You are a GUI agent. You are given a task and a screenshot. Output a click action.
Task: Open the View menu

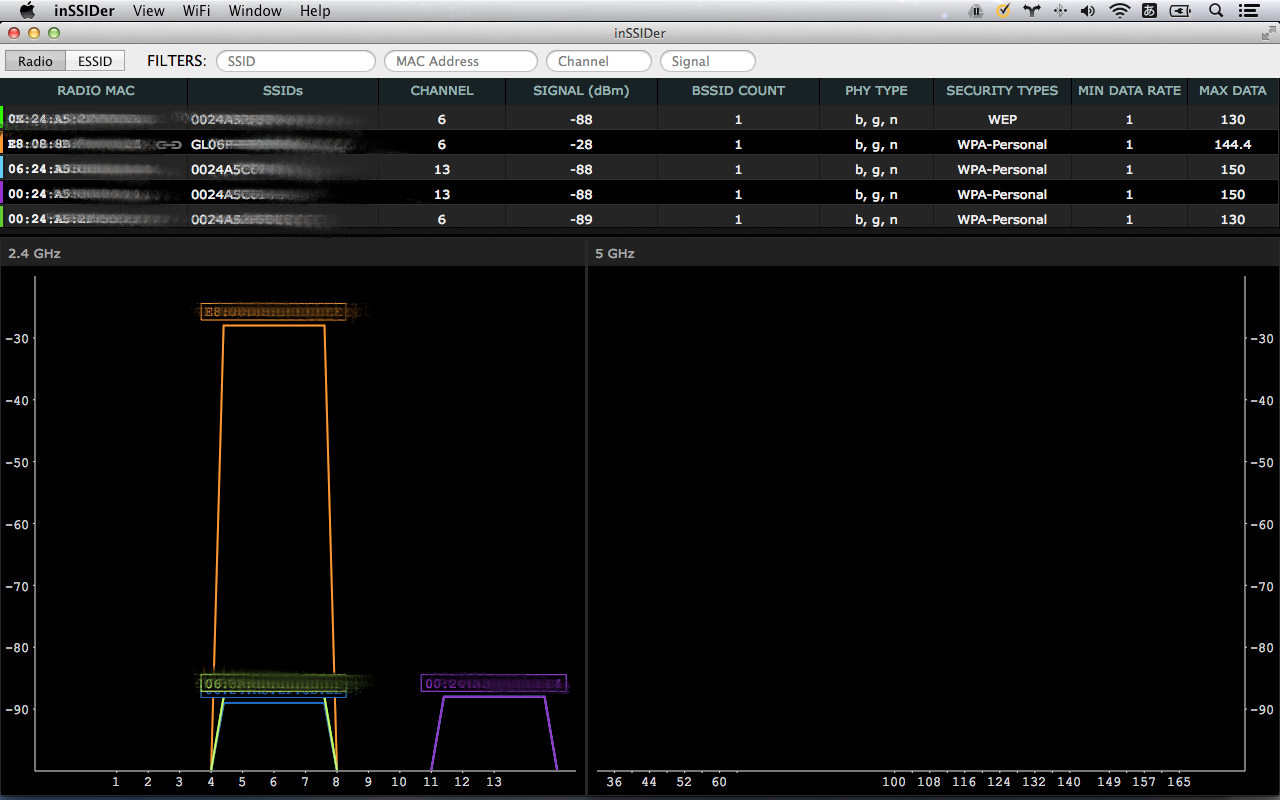pyautogui.click(x=148, y=11)
